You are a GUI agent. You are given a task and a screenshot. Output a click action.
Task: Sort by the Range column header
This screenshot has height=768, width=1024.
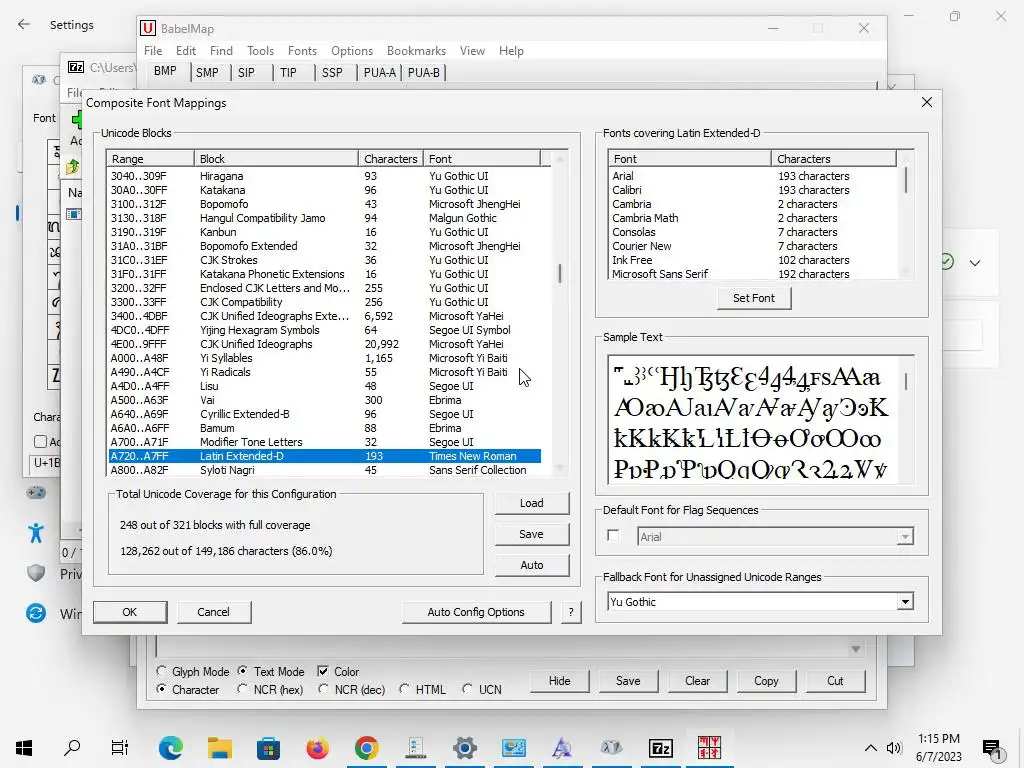[150, 159]
